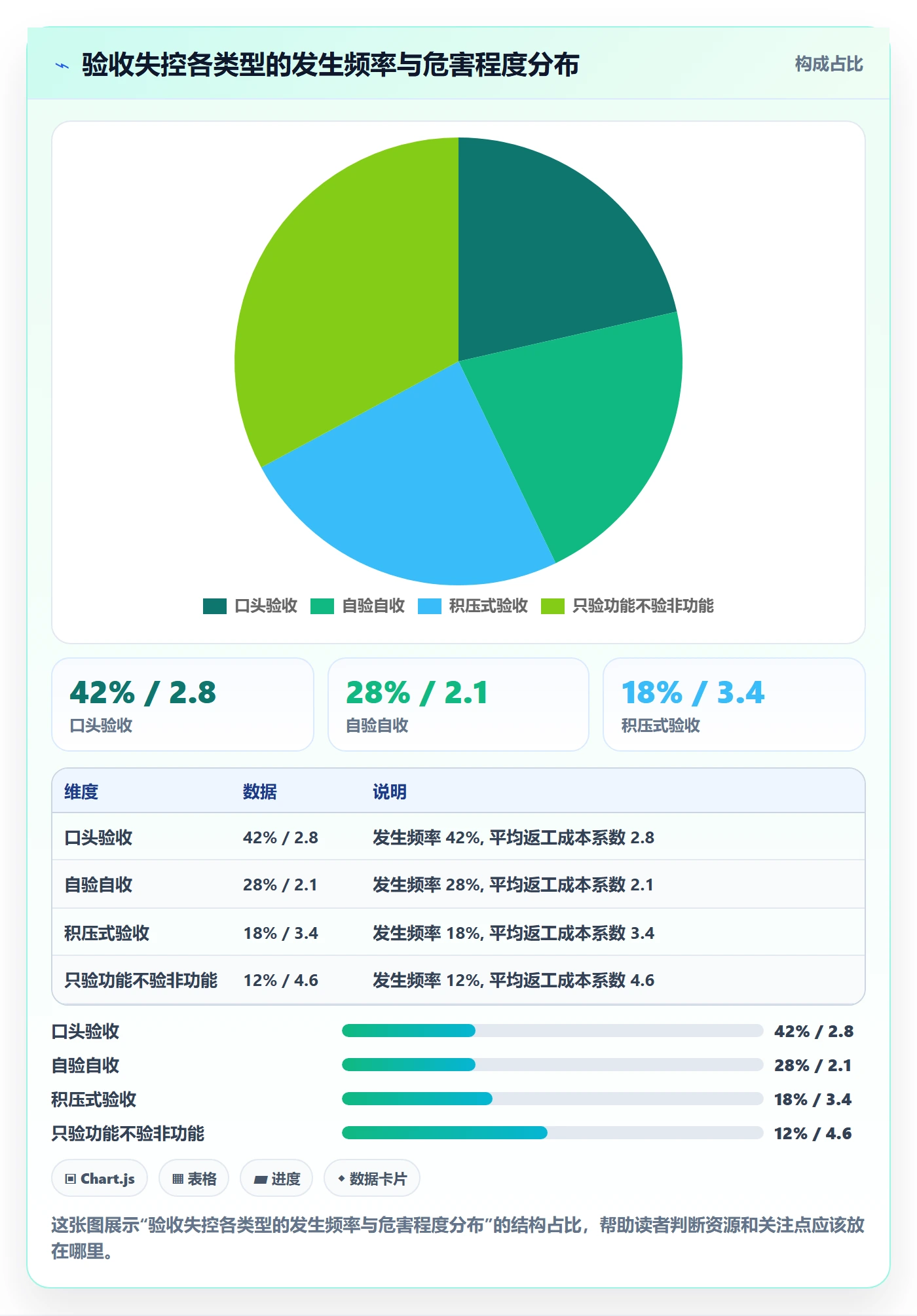Screen dimensions: 917x1316
Task: Click progress value 42% / 2.8
Action: [814, 1031]
